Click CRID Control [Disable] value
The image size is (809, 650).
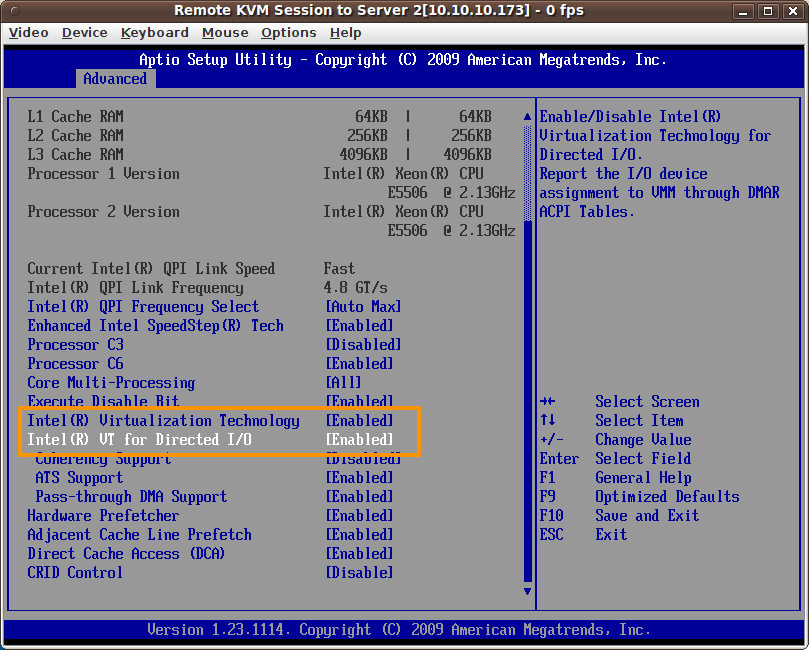360,573
